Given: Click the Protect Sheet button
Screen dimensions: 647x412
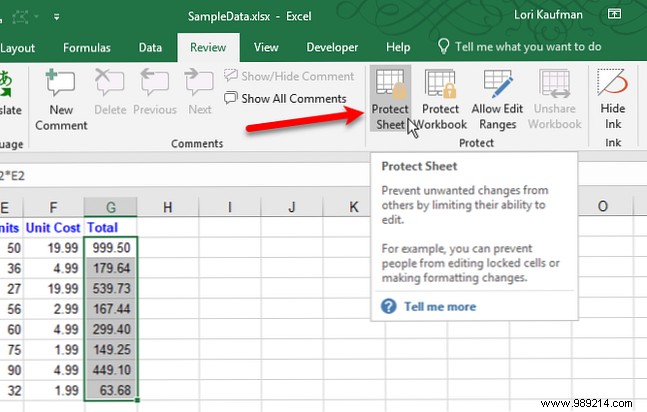Looking at the screenshot, I should coord(390,99).
